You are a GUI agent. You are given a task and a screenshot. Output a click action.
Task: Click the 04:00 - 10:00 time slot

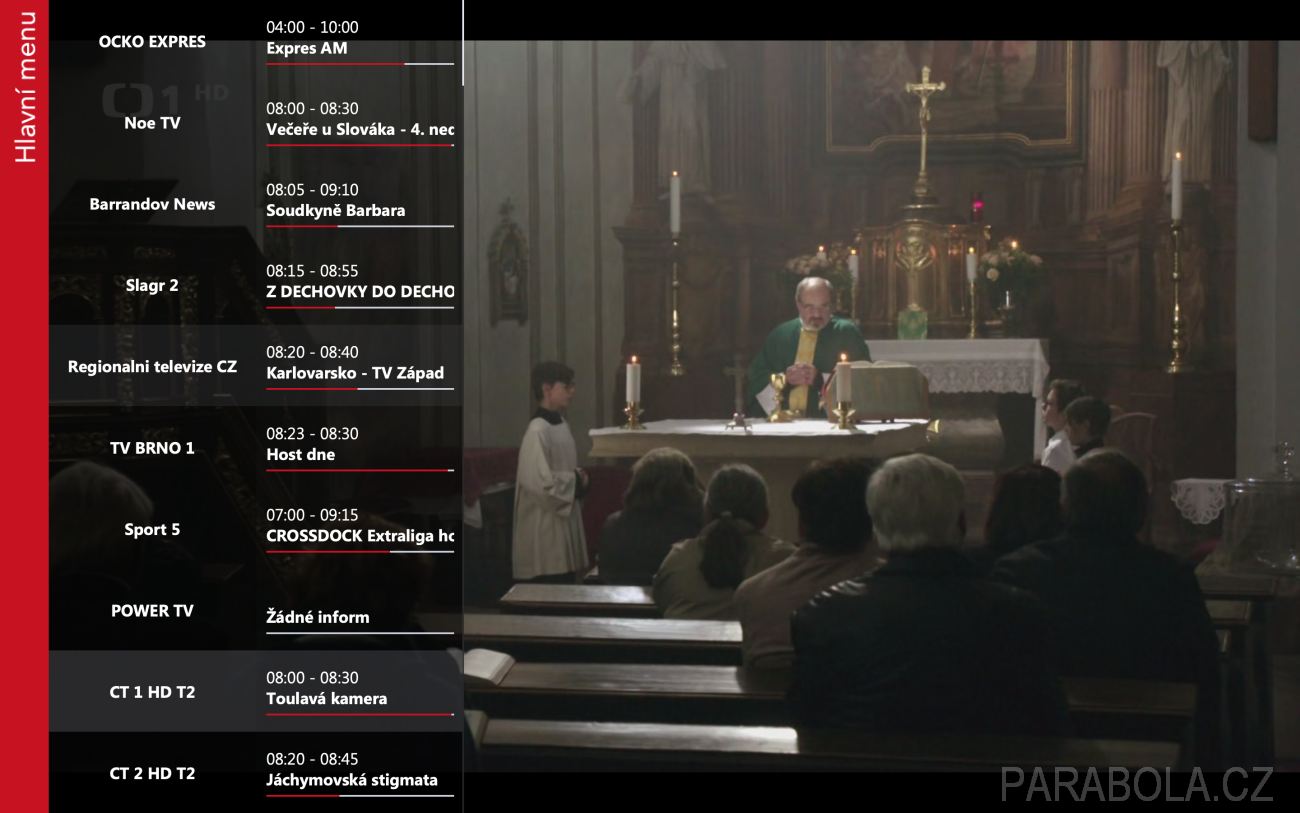(312, 27)
